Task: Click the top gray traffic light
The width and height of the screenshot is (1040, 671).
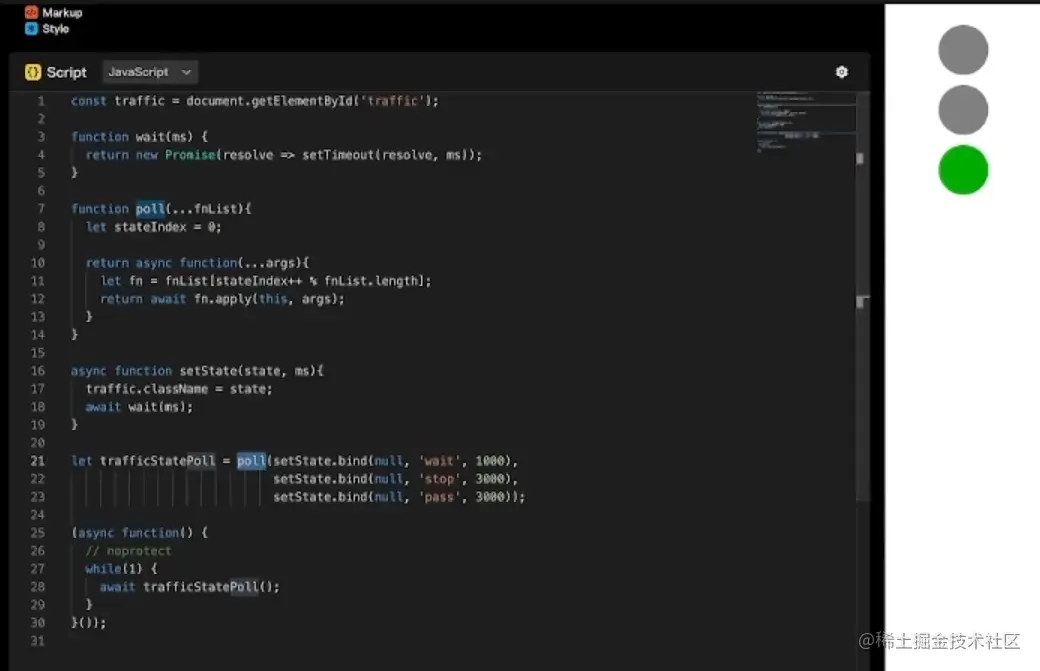Action: (x=963, y=50)
